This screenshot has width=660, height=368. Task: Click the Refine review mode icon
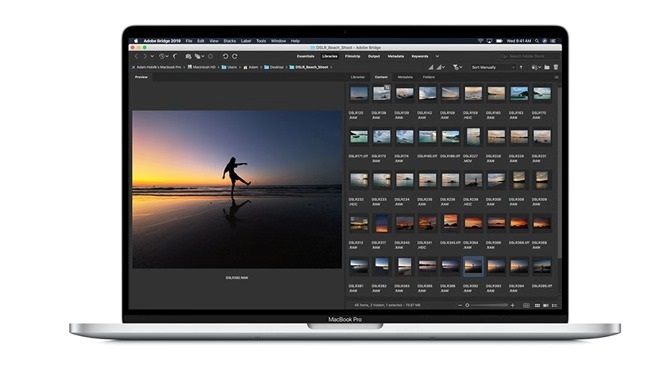point(197,56)
